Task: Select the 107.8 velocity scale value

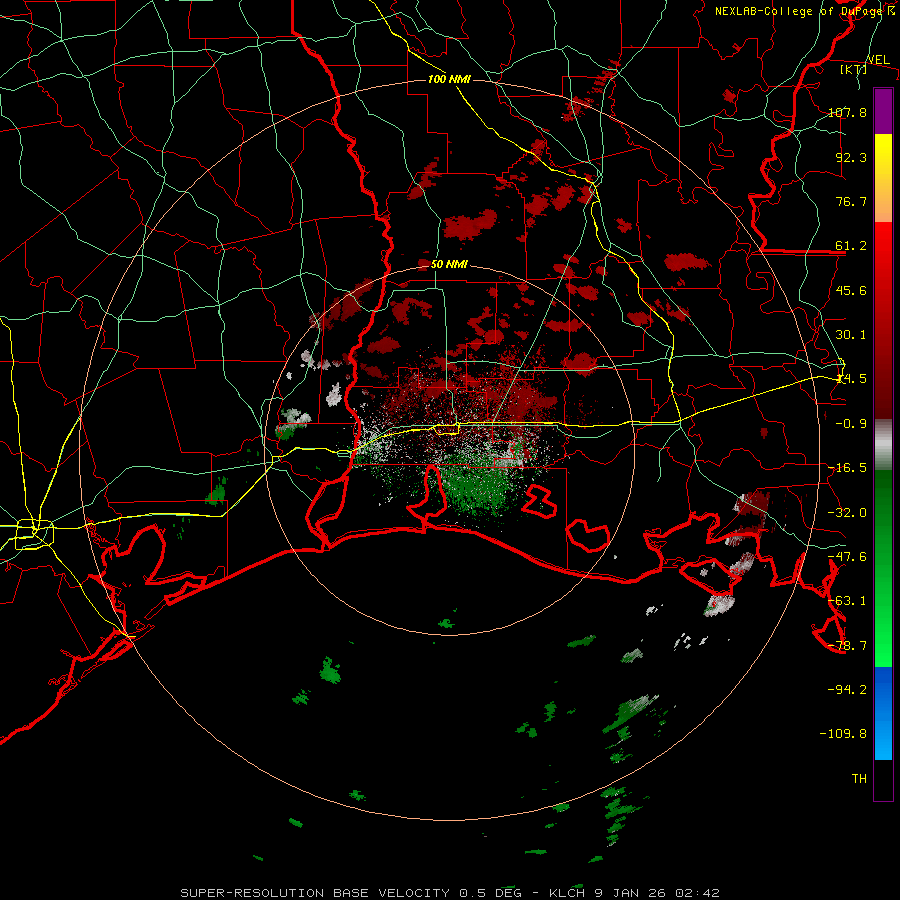Action: coord(848,112)
